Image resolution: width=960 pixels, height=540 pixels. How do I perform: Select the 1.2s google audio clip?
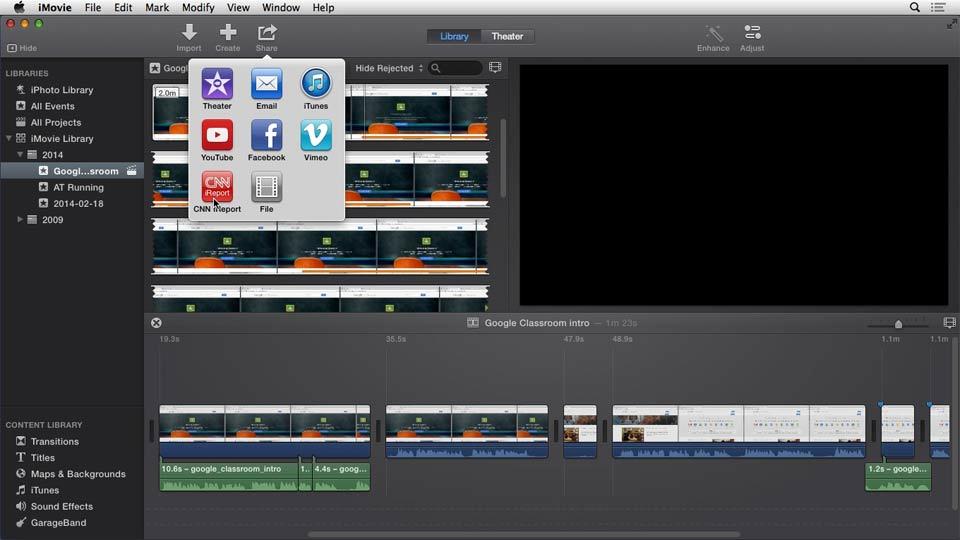pos(898,477)
